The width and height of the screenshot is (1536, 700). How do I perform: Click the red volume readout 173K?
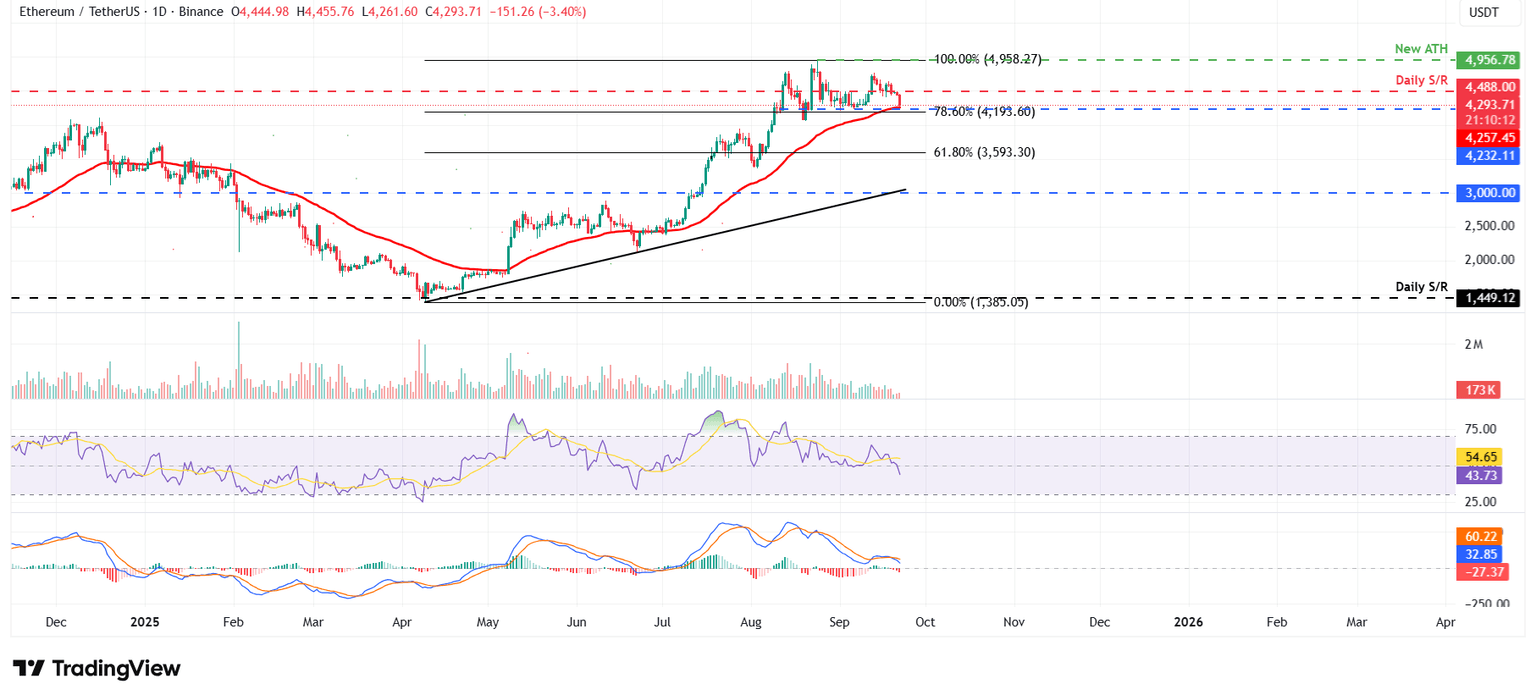coord(1479,391)
